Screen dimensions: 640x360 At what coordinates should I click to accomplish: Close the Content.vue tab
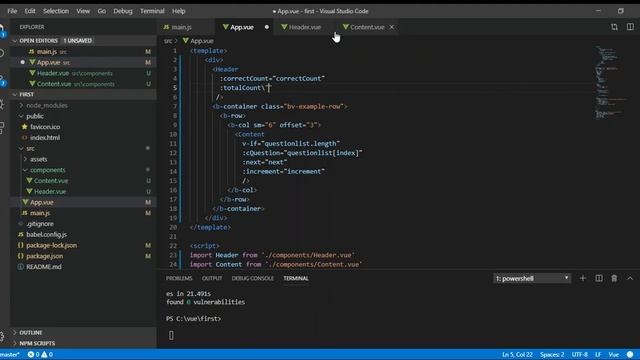[391, 27]
